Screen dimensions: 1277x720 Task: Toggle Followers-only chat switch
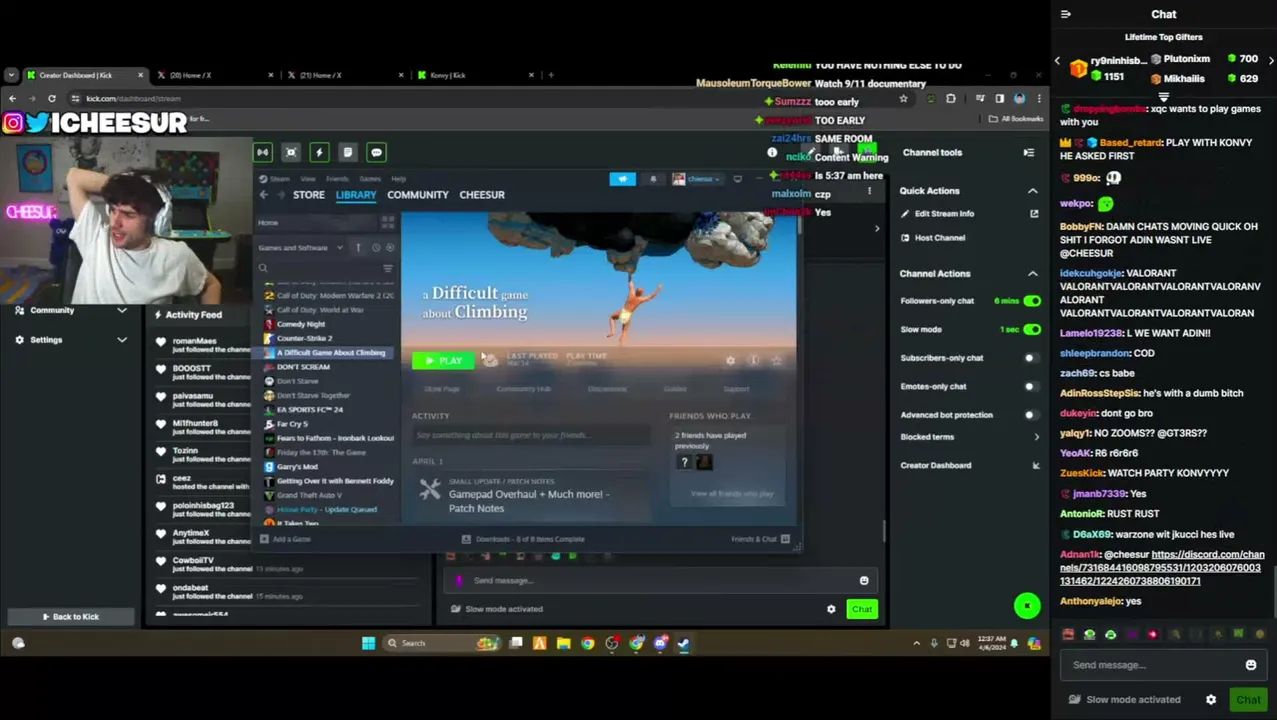[x=1032, y=301]
